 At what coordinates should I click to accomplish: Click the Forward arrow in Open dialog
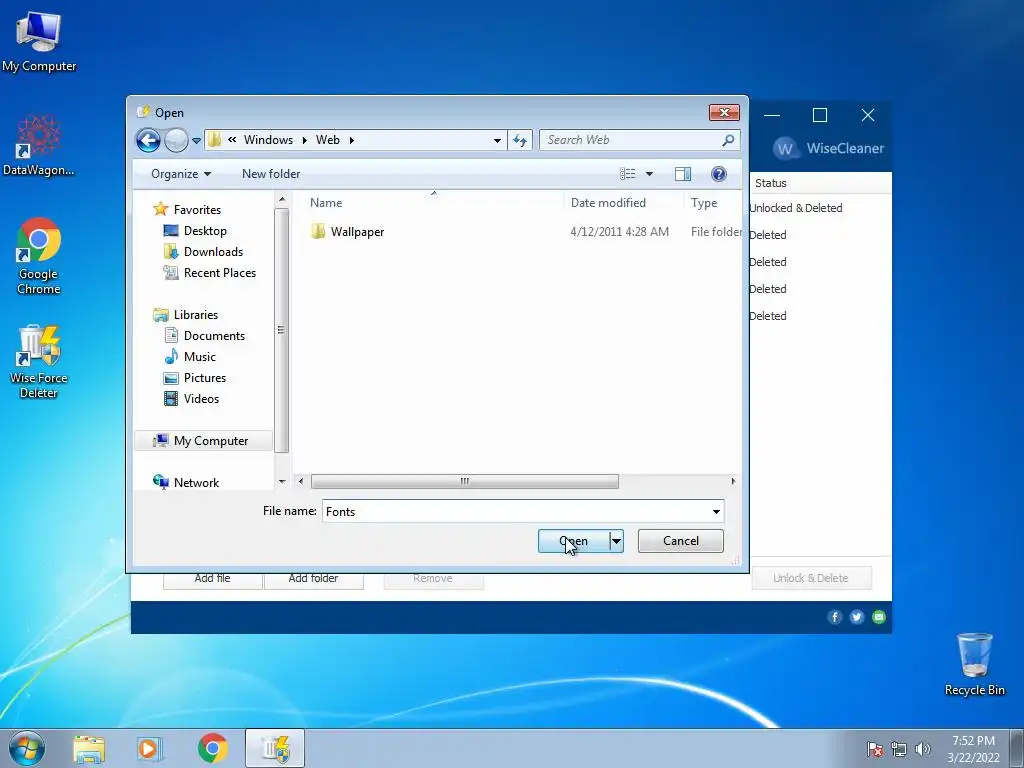[176, 140]
